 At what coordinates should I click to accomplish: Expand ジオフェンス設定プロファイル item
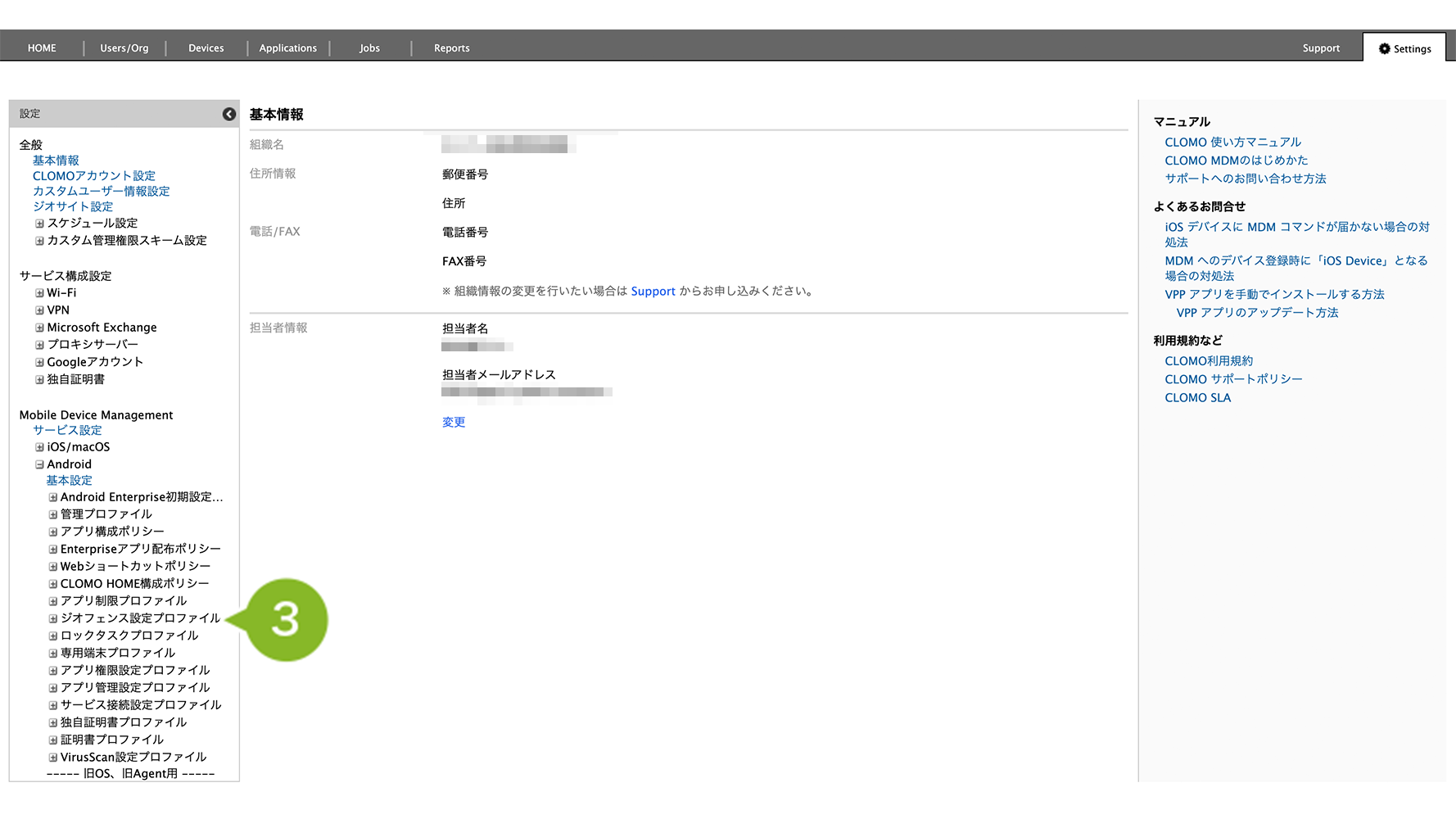tap(53, 618)
